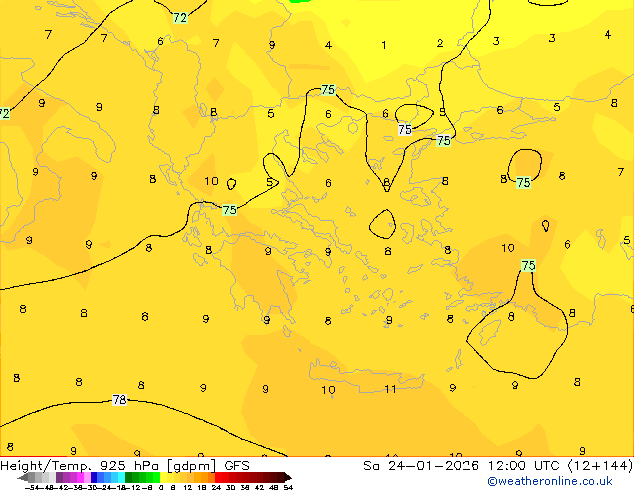Pick the dark blue legend swatch
The image size is (634, 490).
coord(94,477)
